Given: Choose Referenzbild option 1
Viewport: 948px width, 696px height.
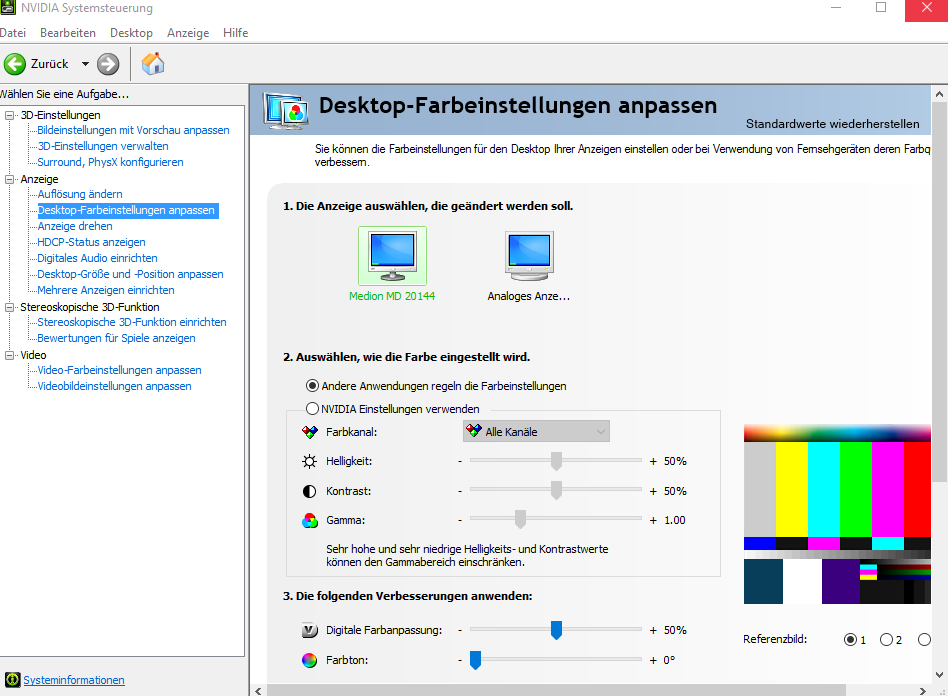Looking at the screenshot, I should [850, 639].
